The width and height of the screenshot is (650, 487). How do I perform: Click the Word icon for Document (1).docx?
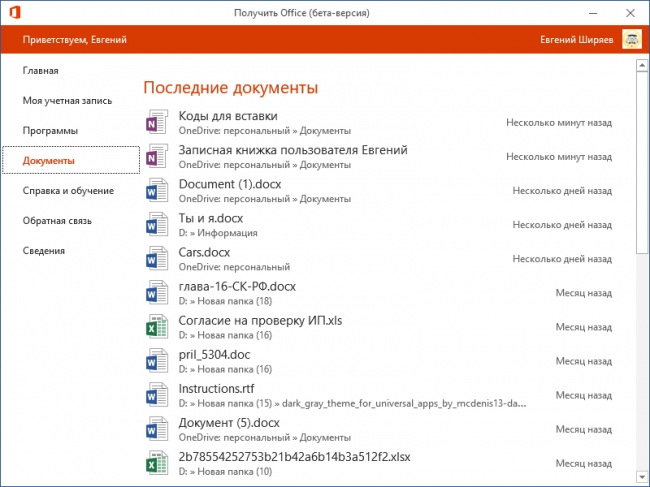[x=157, y=190]
